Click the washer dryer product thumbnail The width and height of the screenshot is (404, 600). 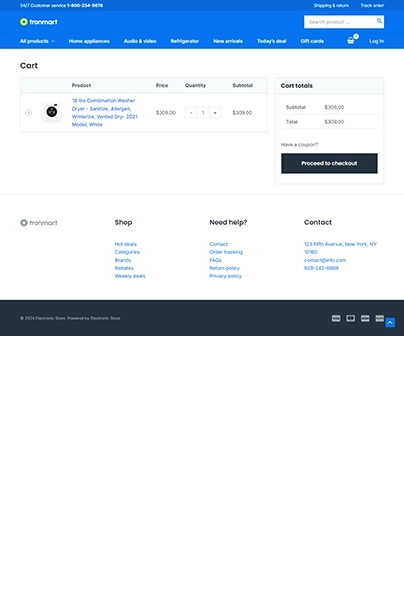[x=52, y=112]
